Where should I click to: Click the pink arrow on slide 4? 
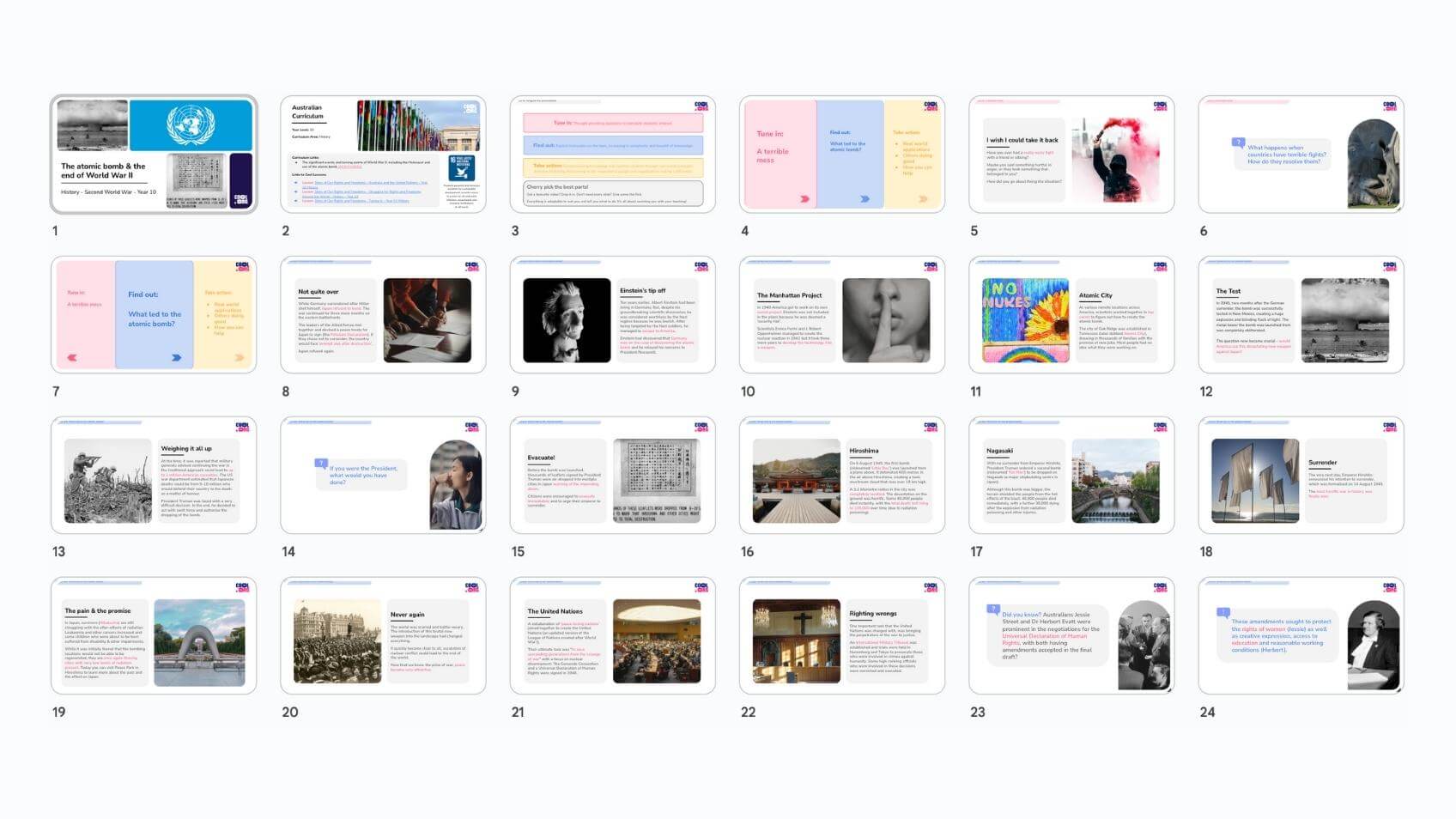804,198
